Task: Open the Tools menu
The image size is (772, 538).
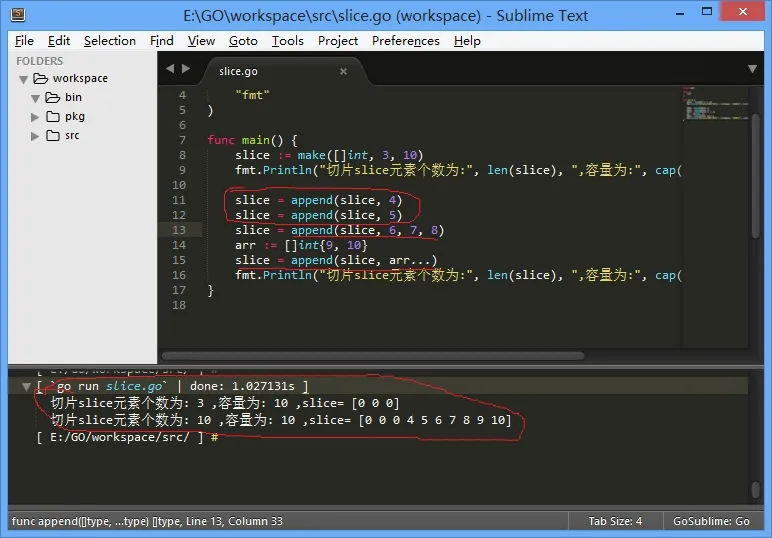Action: (x=288, y=41)
